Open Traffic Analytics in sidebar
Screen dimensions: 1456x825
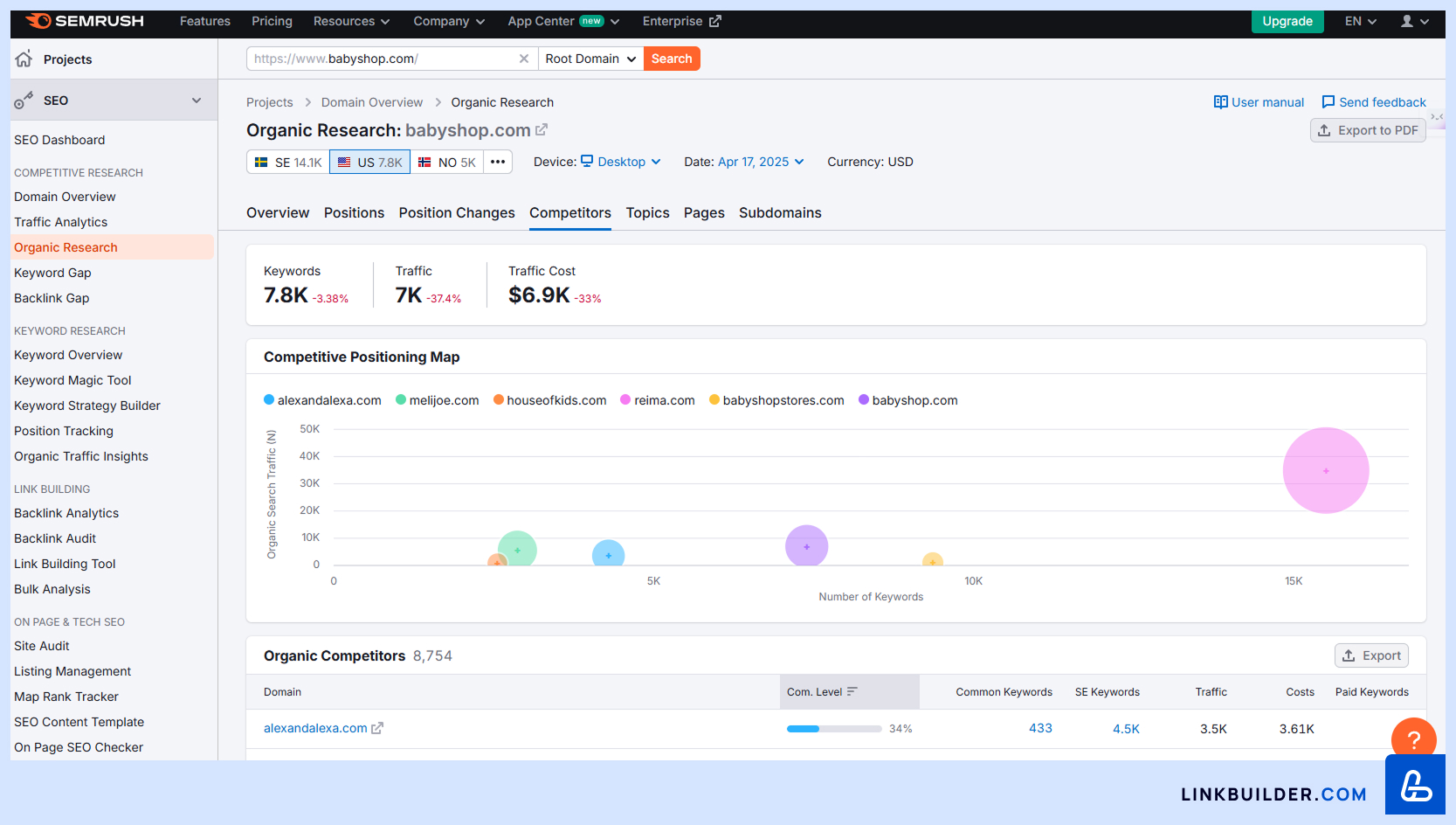click(61, 222)
